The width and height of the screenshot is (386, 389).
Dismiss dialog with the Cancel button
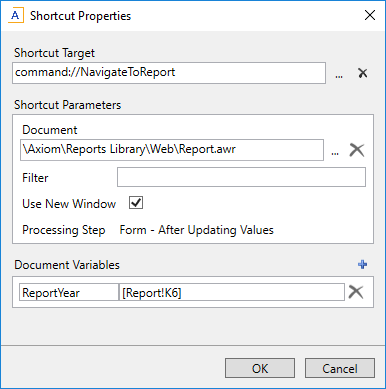[x=340, y=368]
